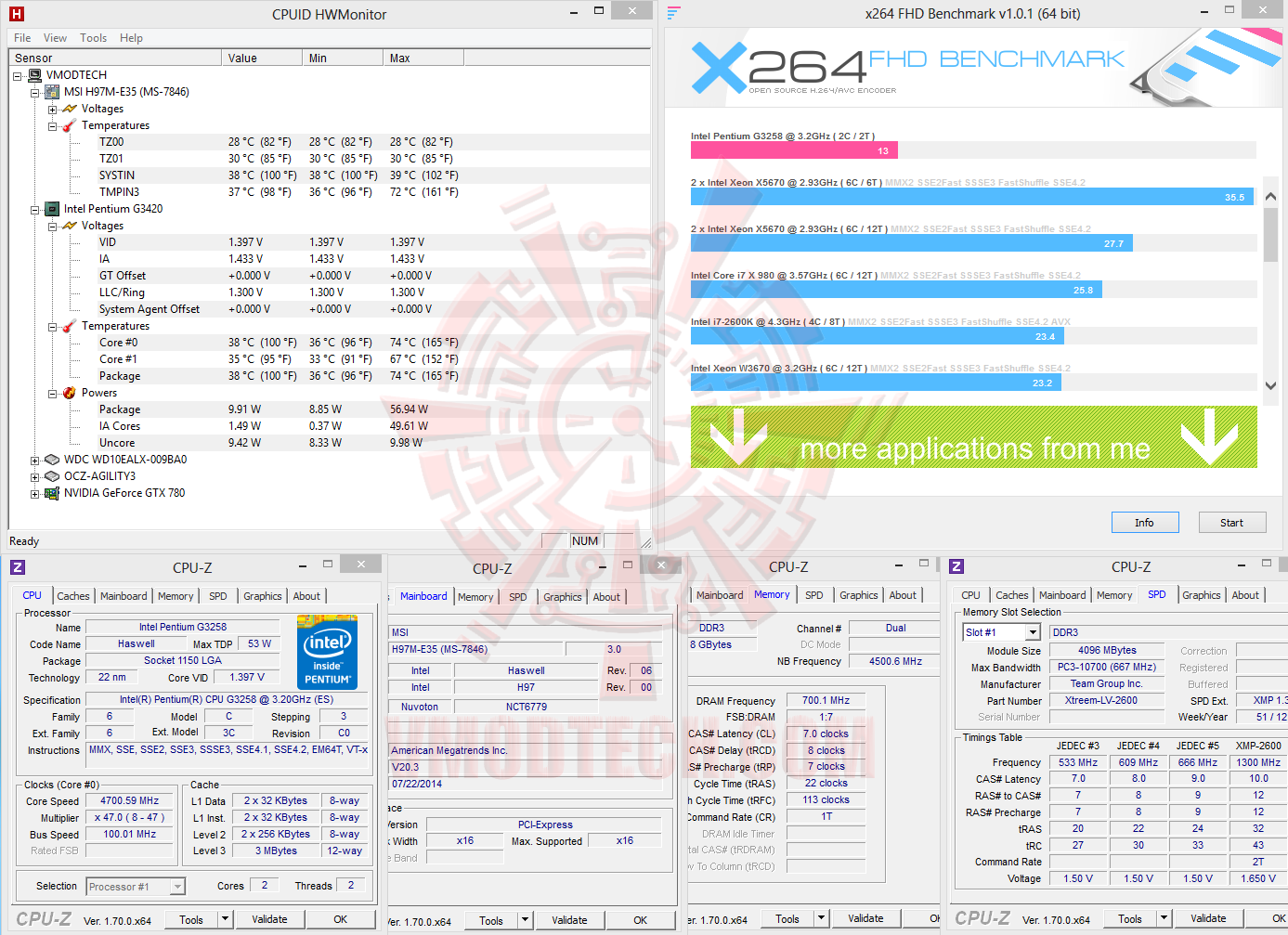Click the Start button in x264 FHD Benchmark
The width and height of the screenshot is (1288, 935).
click(x=1231, y=523)
